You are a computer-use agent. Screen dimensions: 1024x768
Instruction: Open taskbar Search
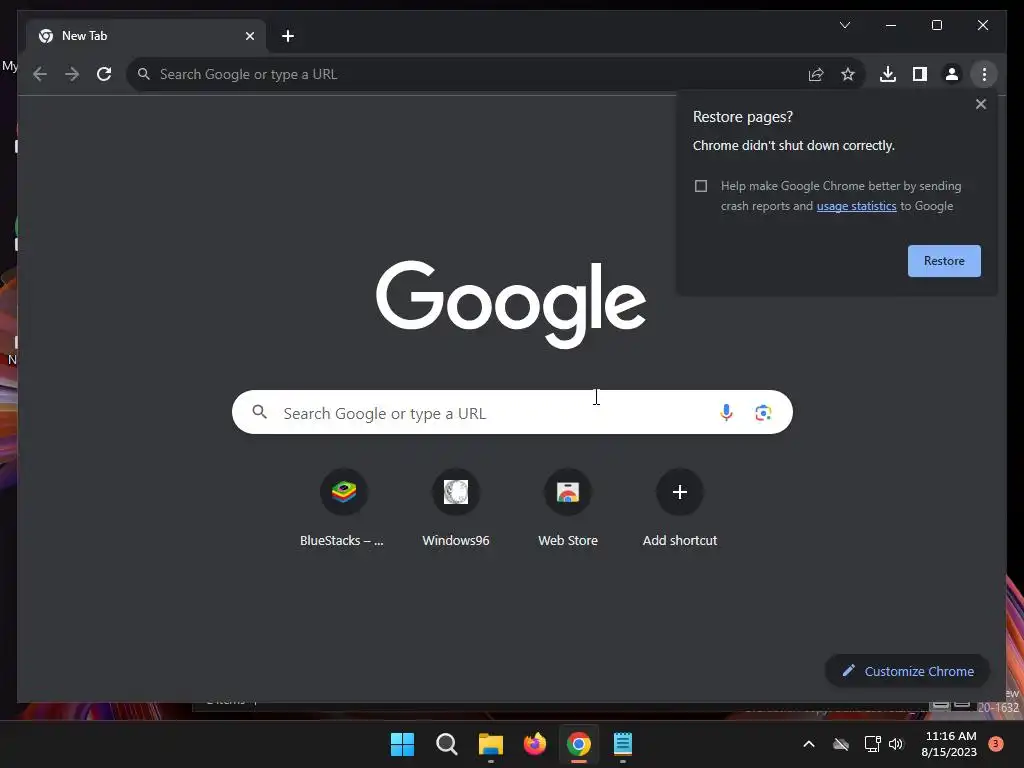pos(447,744)
